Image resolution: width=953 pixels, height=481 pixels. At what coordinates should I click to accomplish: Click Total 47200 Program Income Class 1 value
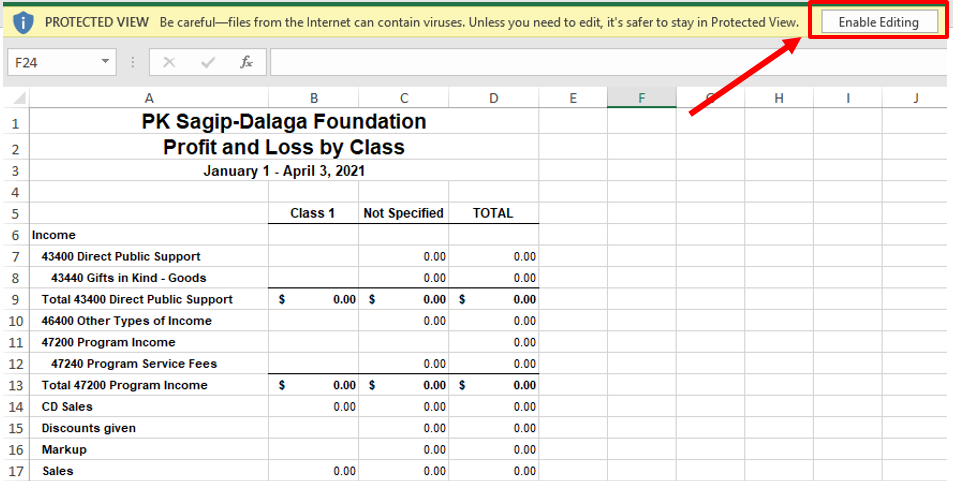314,385
